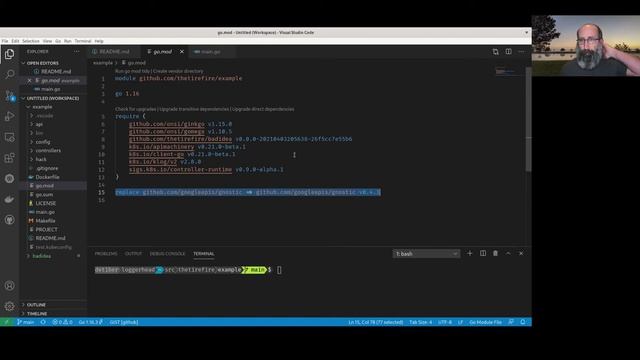Click the Upgrade direct dependencies code lens
The image size is (640, 360).
coord(263,109)
